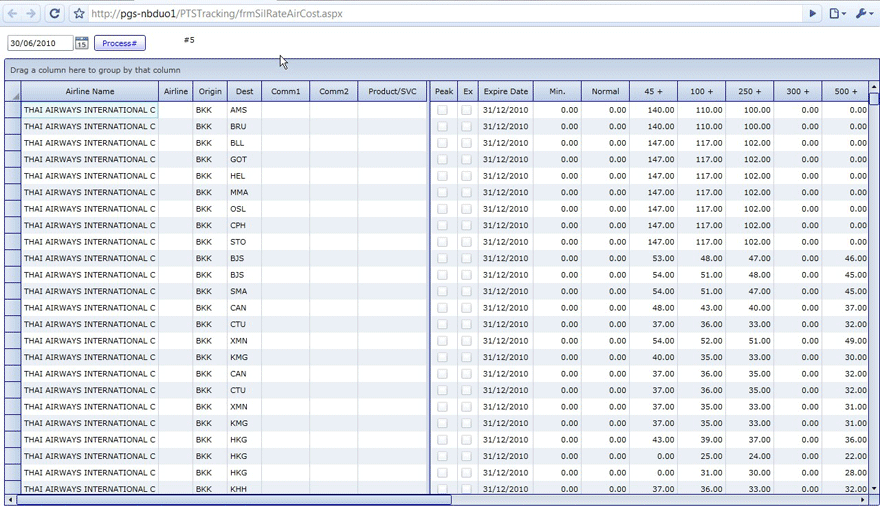Click 140.00 in the AMS row
880x507 pixels.
coord(653,110)
